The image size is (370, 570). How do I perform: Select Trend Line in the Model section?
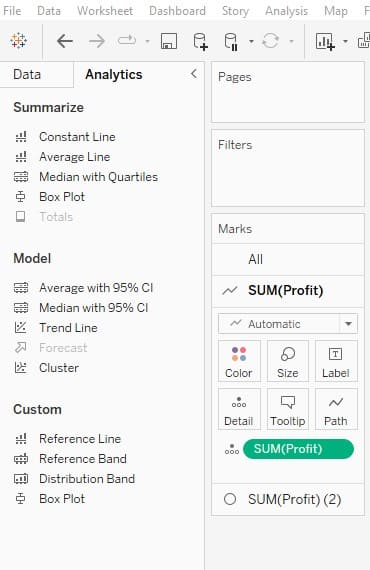pos(68,328)
